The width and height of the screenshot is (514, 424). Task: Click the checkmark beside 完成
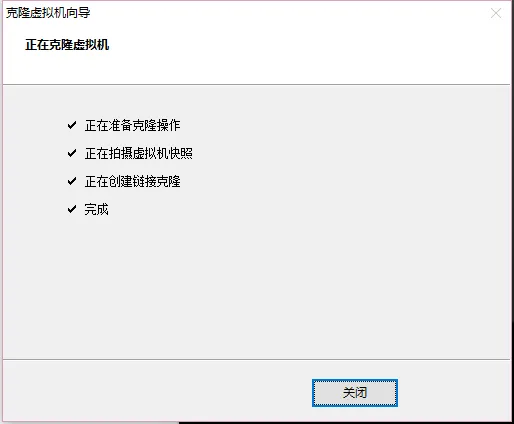pyautogui.click(x=72, y=209)
